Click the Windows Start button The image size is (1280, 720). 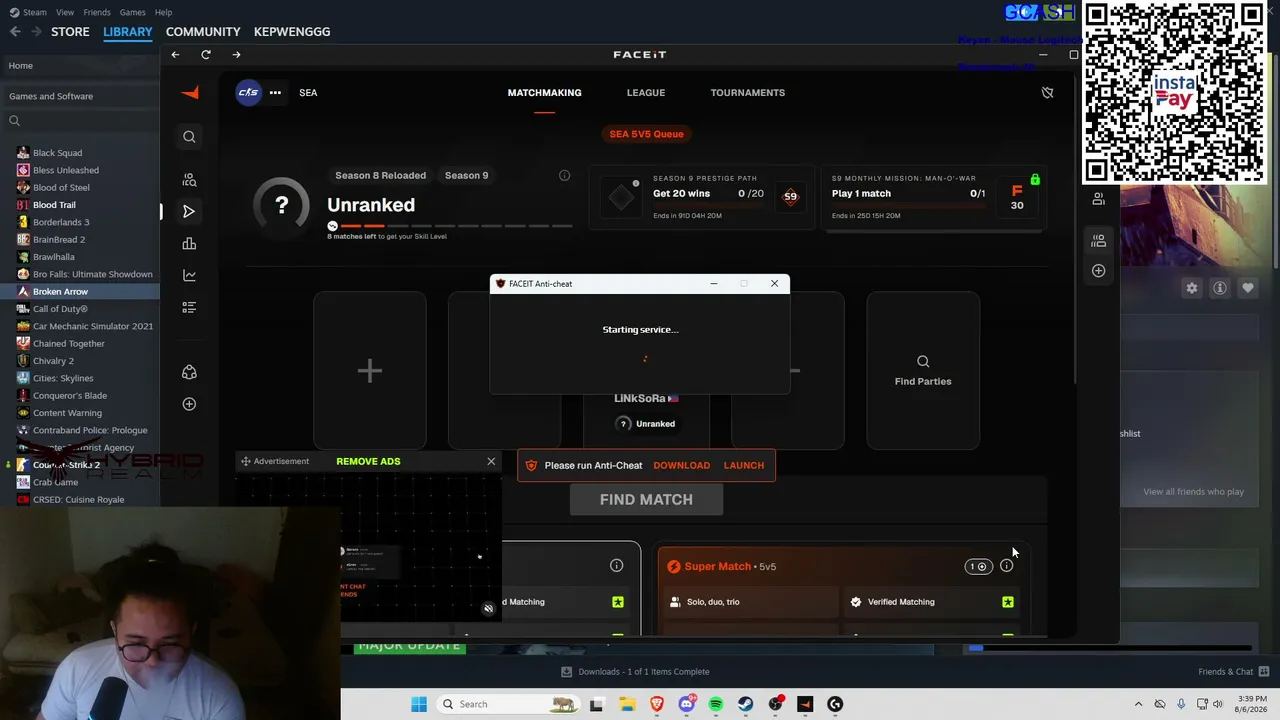[x=419, y=704]
